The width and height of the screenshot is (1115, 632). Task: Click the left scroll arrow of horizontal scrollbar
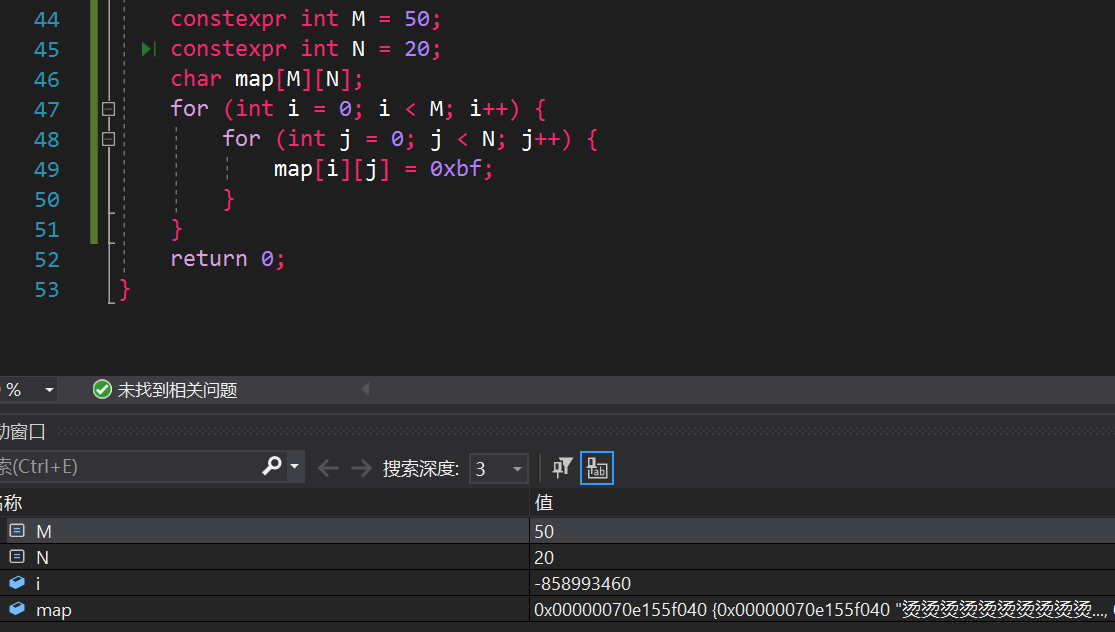[x=365, y=390]
